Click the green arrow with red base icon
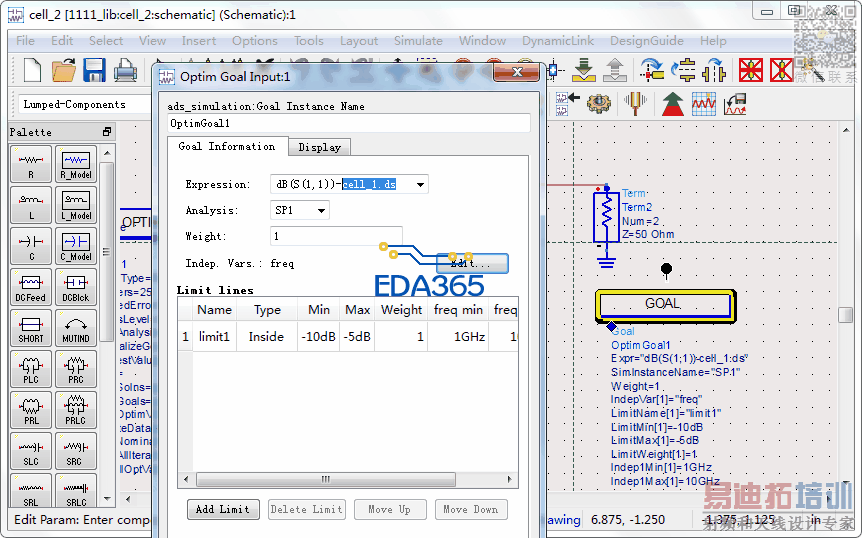862x538 pixels. point(672,103)
